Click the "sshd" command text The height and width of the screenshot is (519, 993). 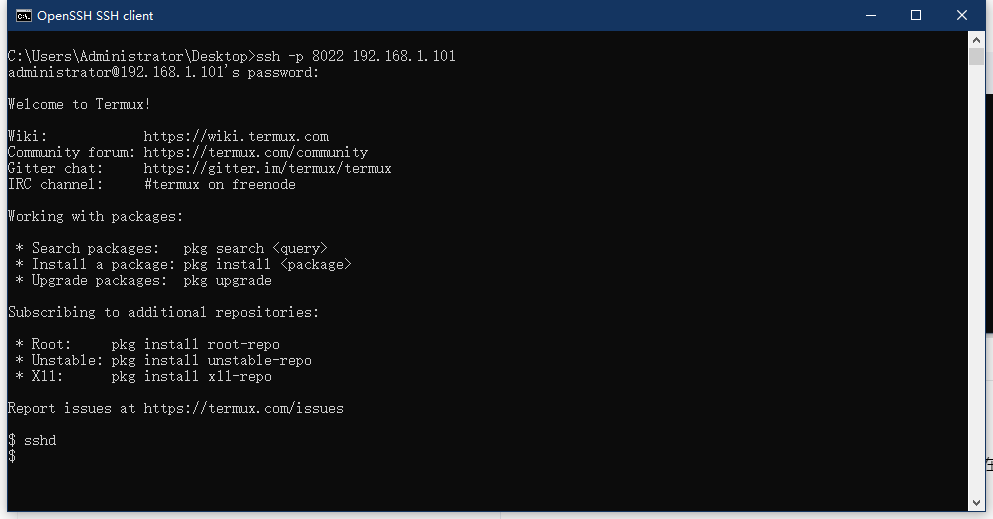coord(40,440)
